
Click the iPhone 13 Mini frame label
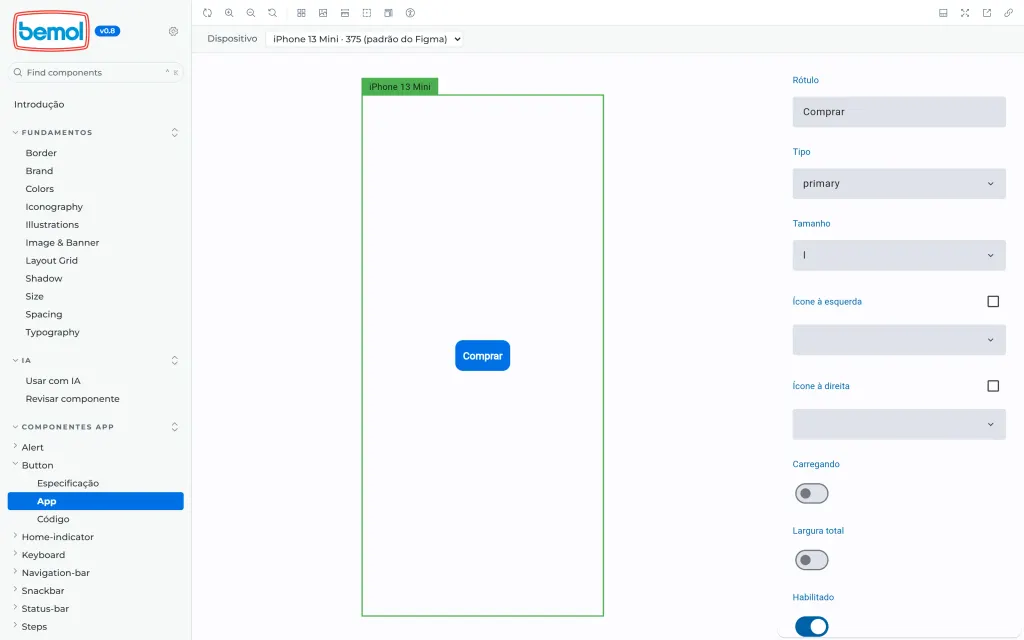[400, 87]
